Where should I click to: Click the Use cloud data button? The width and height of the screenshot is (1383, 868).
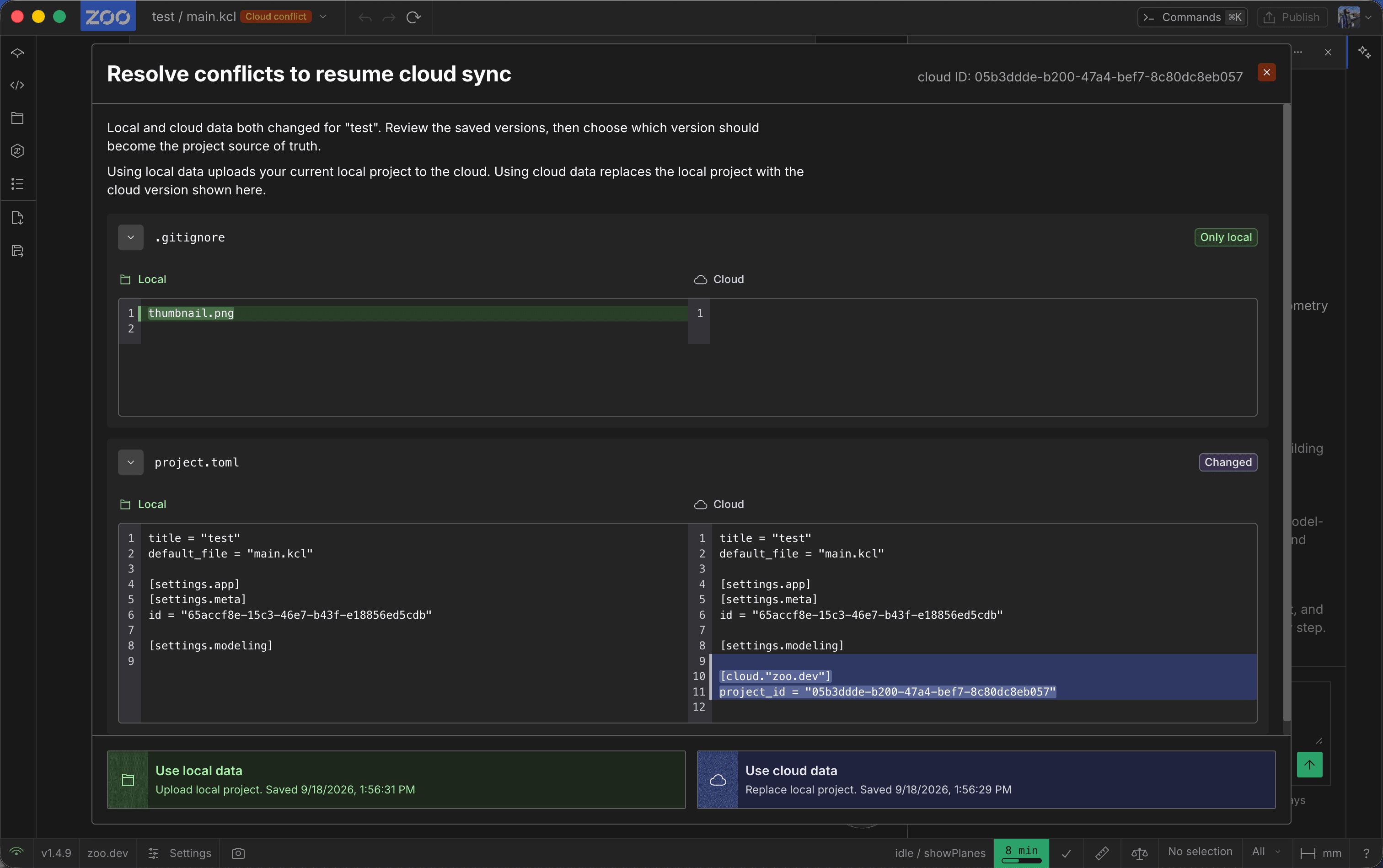coord(986,780)
